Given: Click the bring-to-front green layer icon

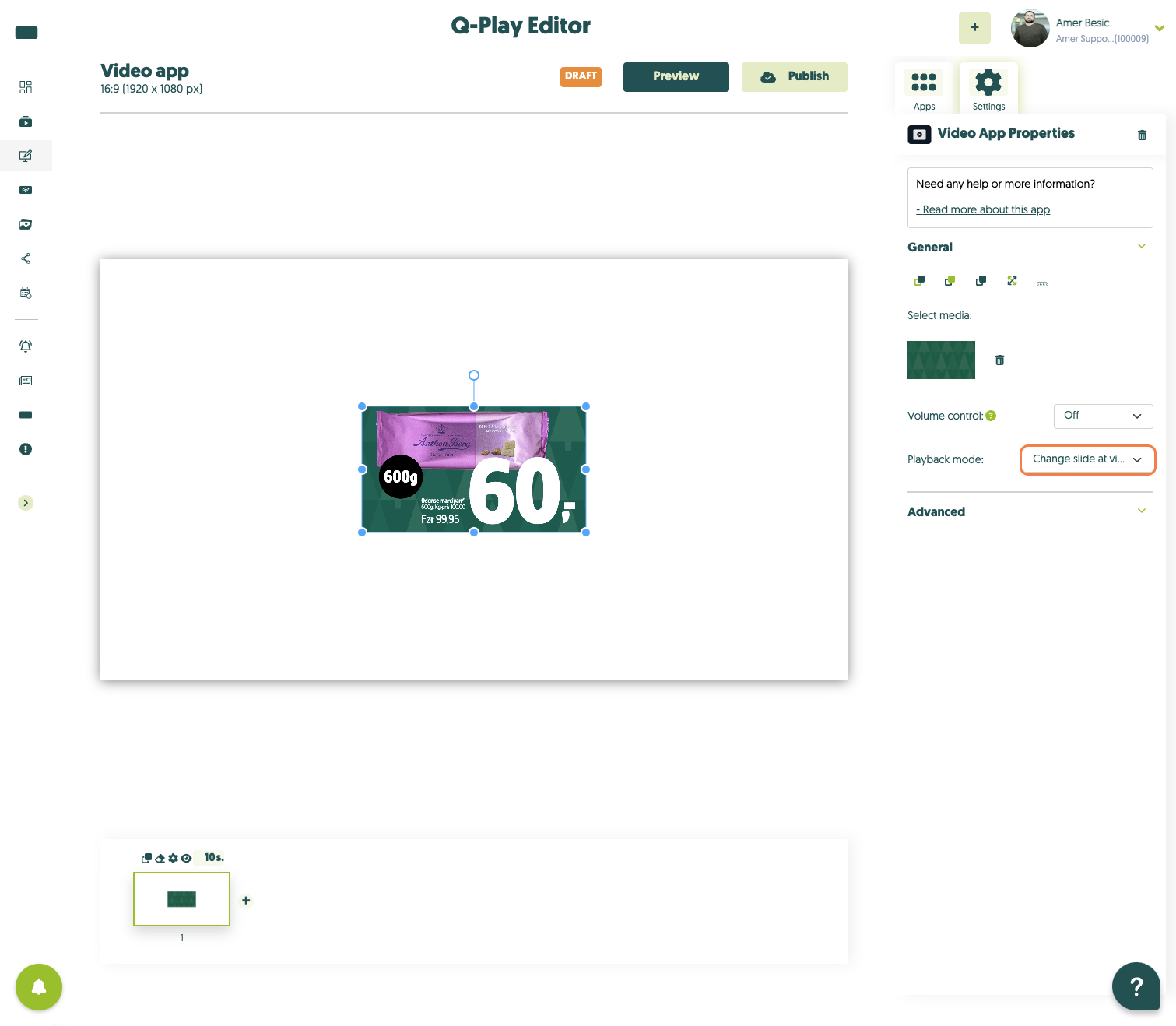Looking at the screenshot, I should [950, 280].
